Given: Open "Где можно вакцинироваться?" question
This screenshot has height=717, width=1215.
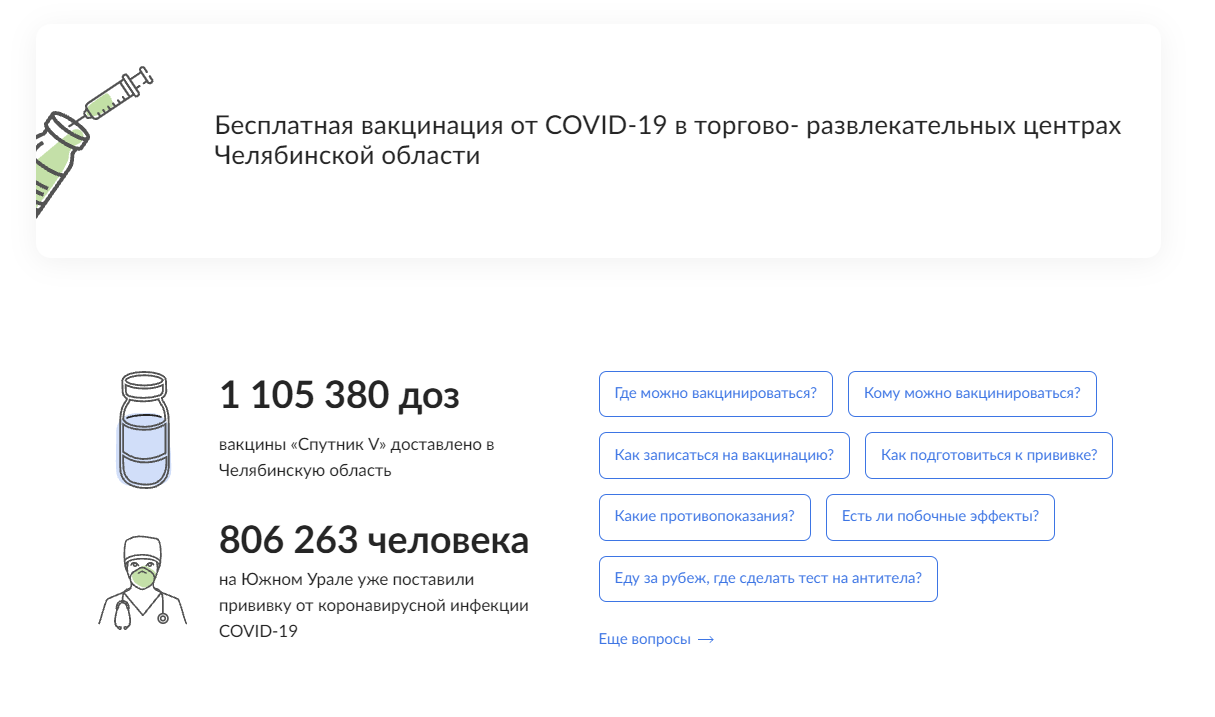Looking at the screenshot, I should pos(715,394).
